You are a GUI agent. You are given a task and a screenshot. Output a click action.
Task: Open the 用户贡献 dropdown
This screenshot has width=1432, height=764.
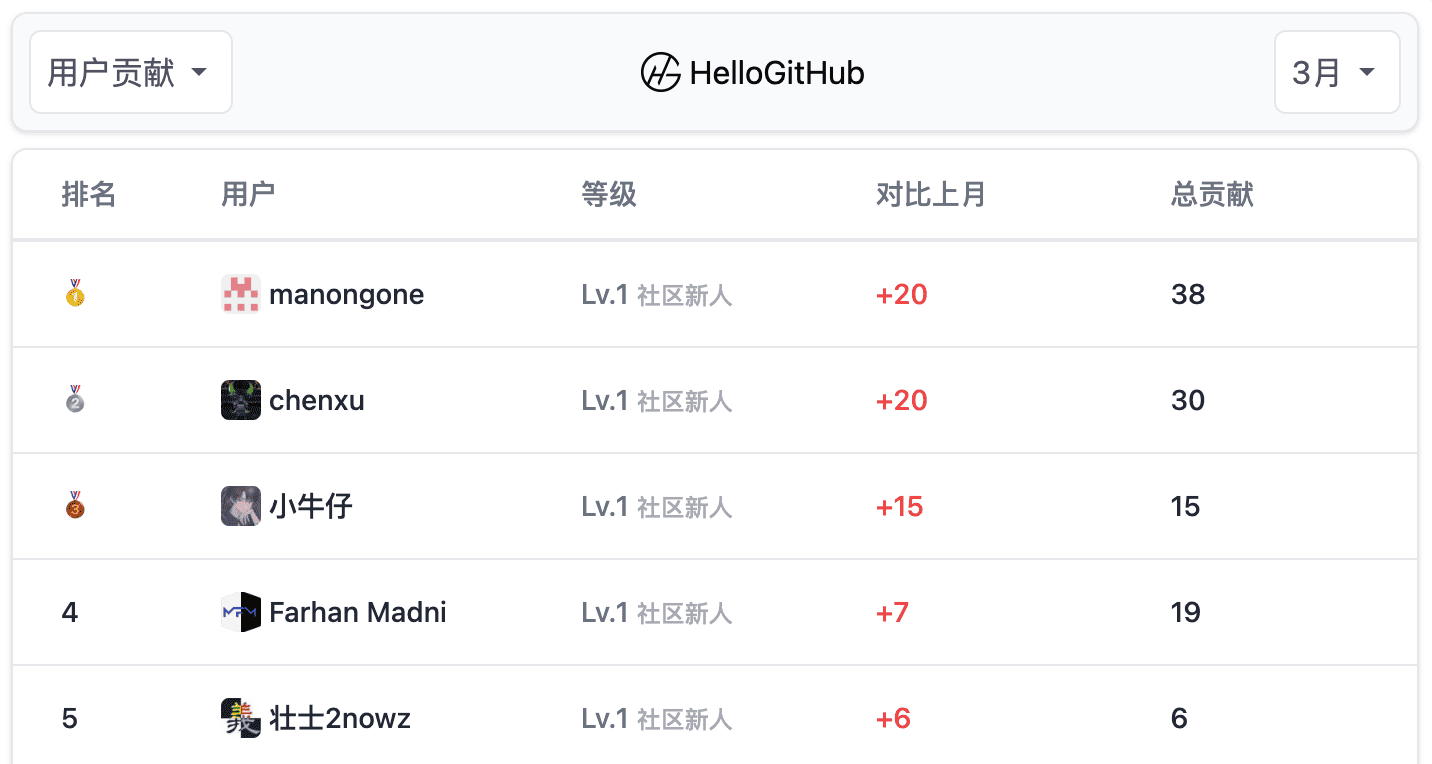(131, 72)
